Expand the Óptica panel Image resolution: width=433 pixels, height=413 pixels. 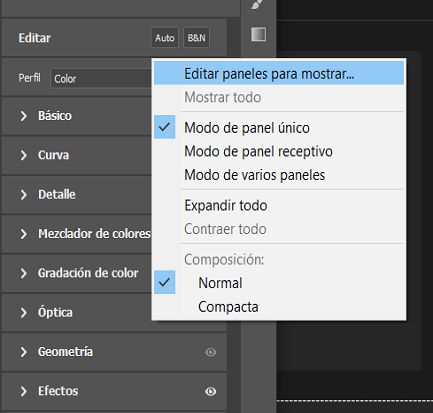23,313
